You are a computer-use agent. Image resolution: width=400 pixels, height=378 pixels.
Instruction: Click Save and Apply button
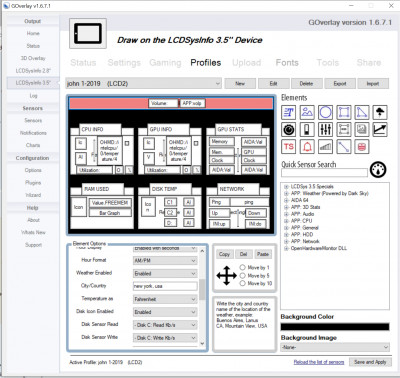click(370, 362)
